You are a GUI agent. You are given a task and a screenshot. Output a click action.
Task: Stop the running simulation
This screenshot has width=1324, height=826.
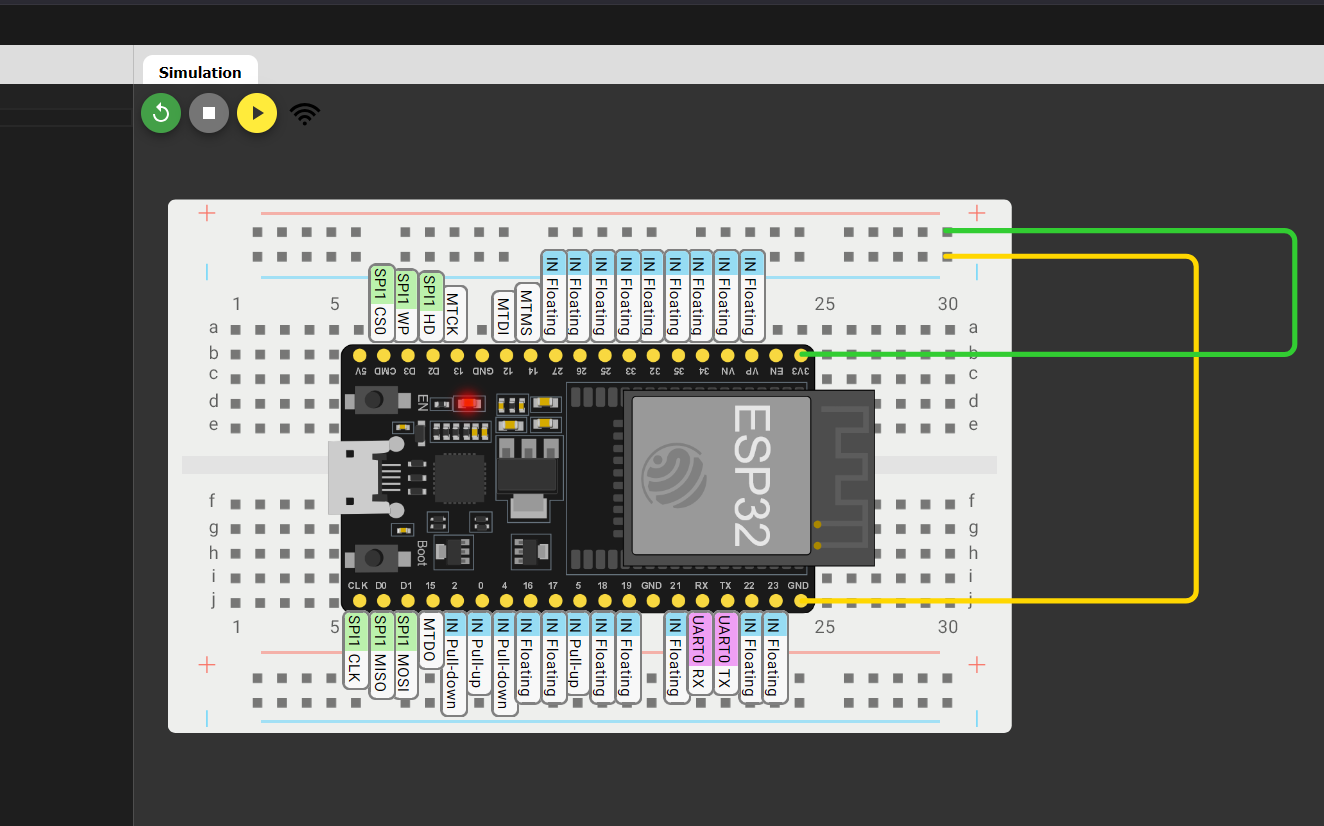209,113
